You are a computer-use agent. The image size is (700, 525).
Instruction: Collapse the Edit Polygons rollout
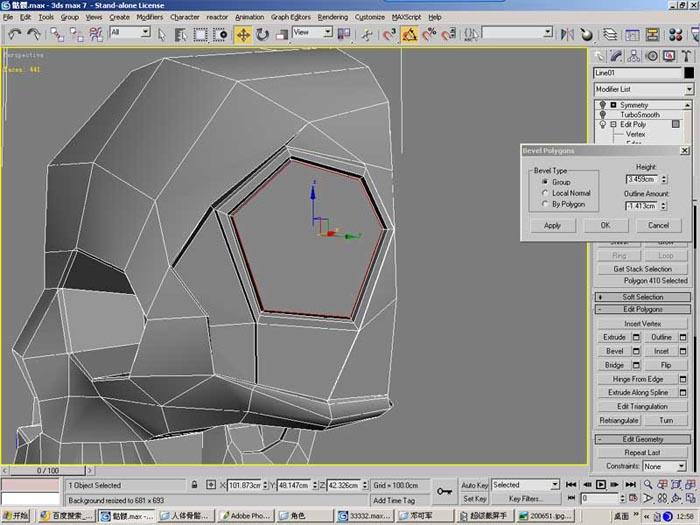click(x=643, y=309)
